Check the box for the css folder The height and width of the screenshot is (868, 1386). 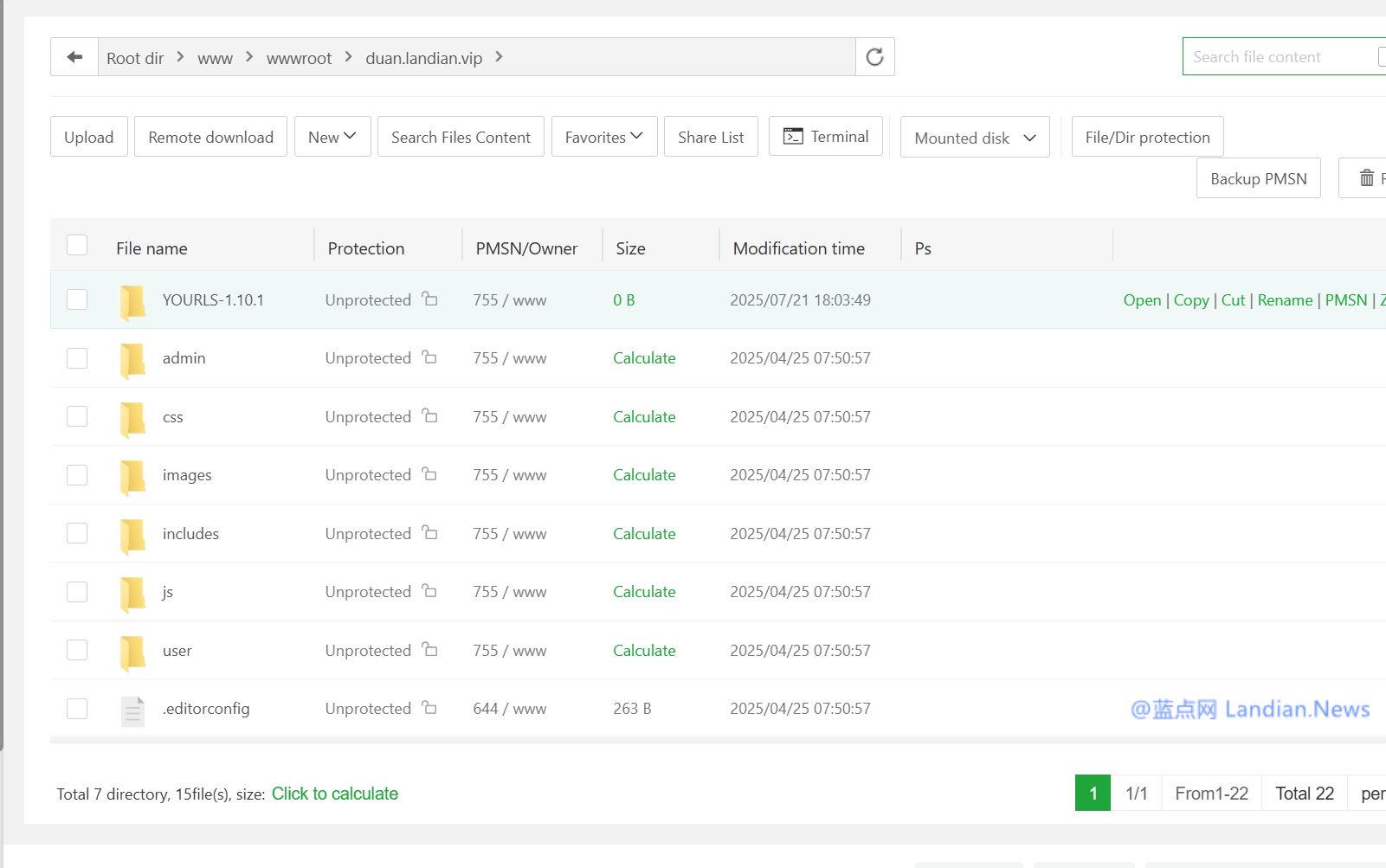click(77, 416)
